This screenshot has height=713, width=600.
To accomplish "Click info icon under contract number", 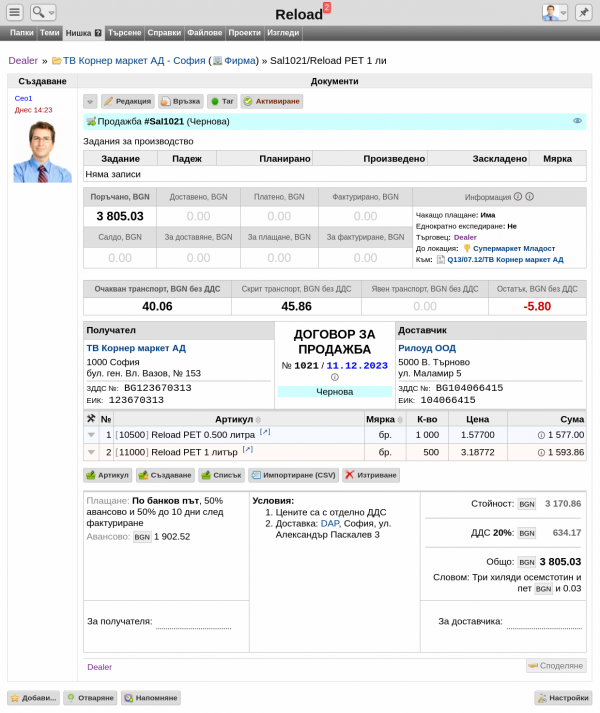I will tap(335, 377).
